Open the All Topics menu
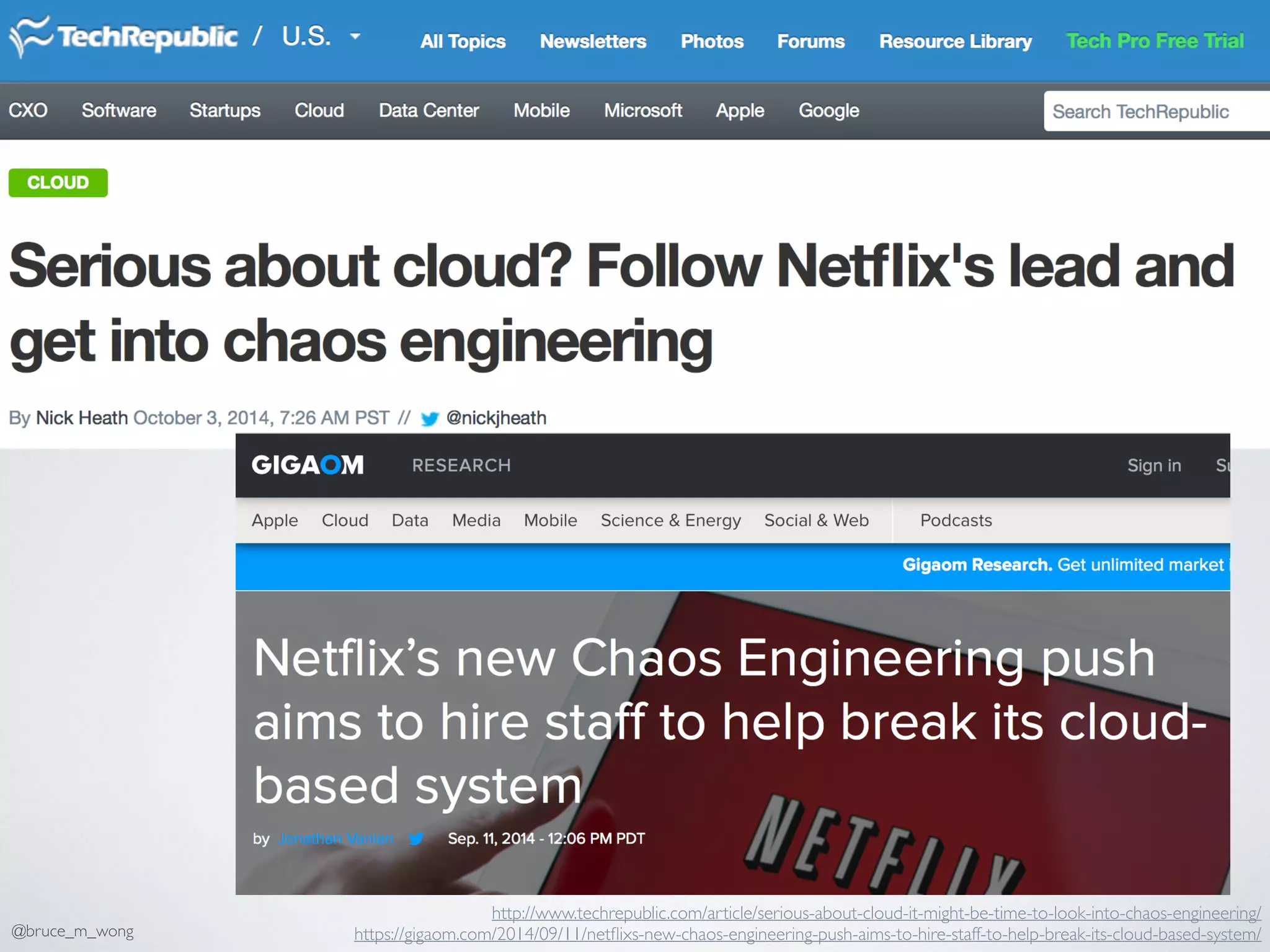This screenshot has width=1270, height=952. pos(463,41)
